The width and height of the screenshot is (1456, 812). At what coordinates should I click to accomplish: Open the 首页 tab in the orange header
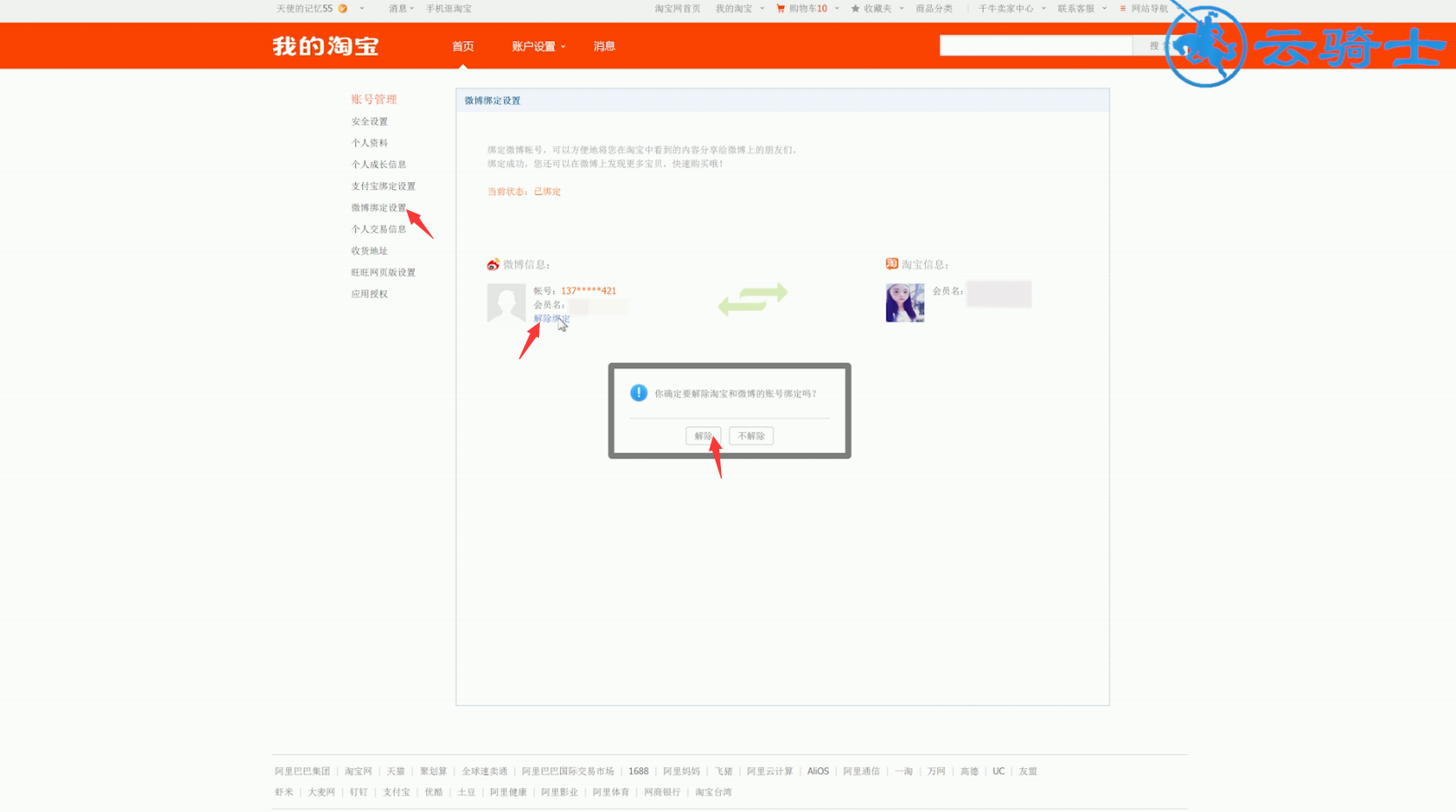463,46
